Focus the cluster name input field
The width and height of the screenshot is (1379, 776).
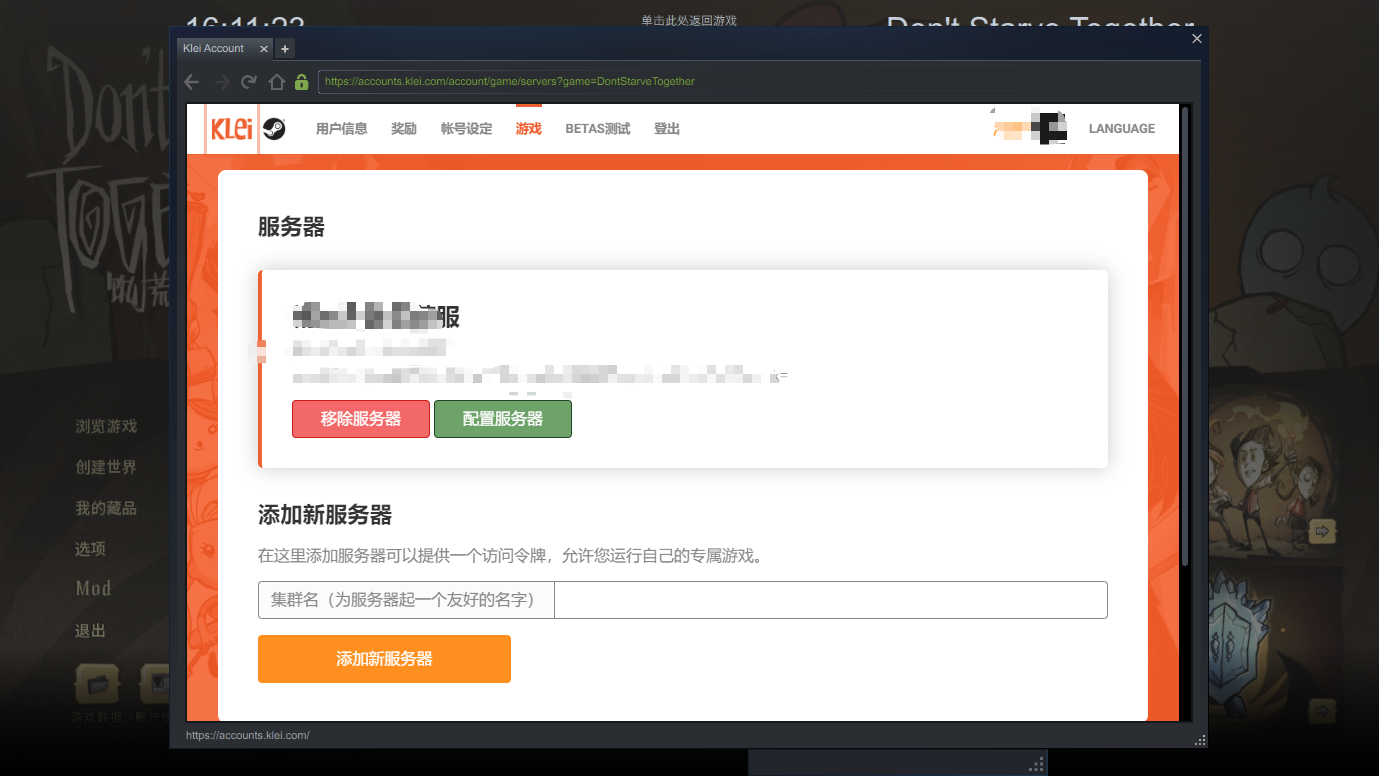831,600
